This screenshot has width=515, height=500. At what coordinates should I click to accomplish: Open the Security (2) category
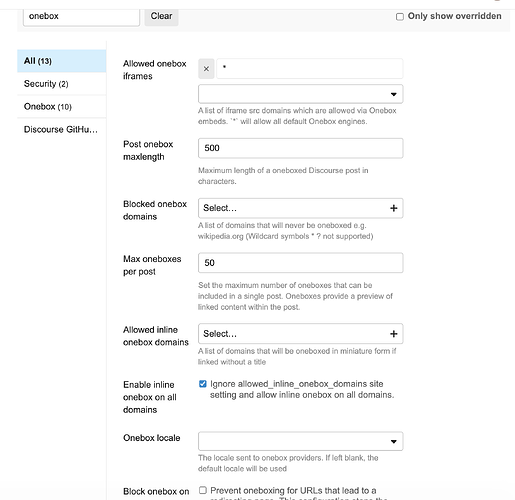click(62, 84)
